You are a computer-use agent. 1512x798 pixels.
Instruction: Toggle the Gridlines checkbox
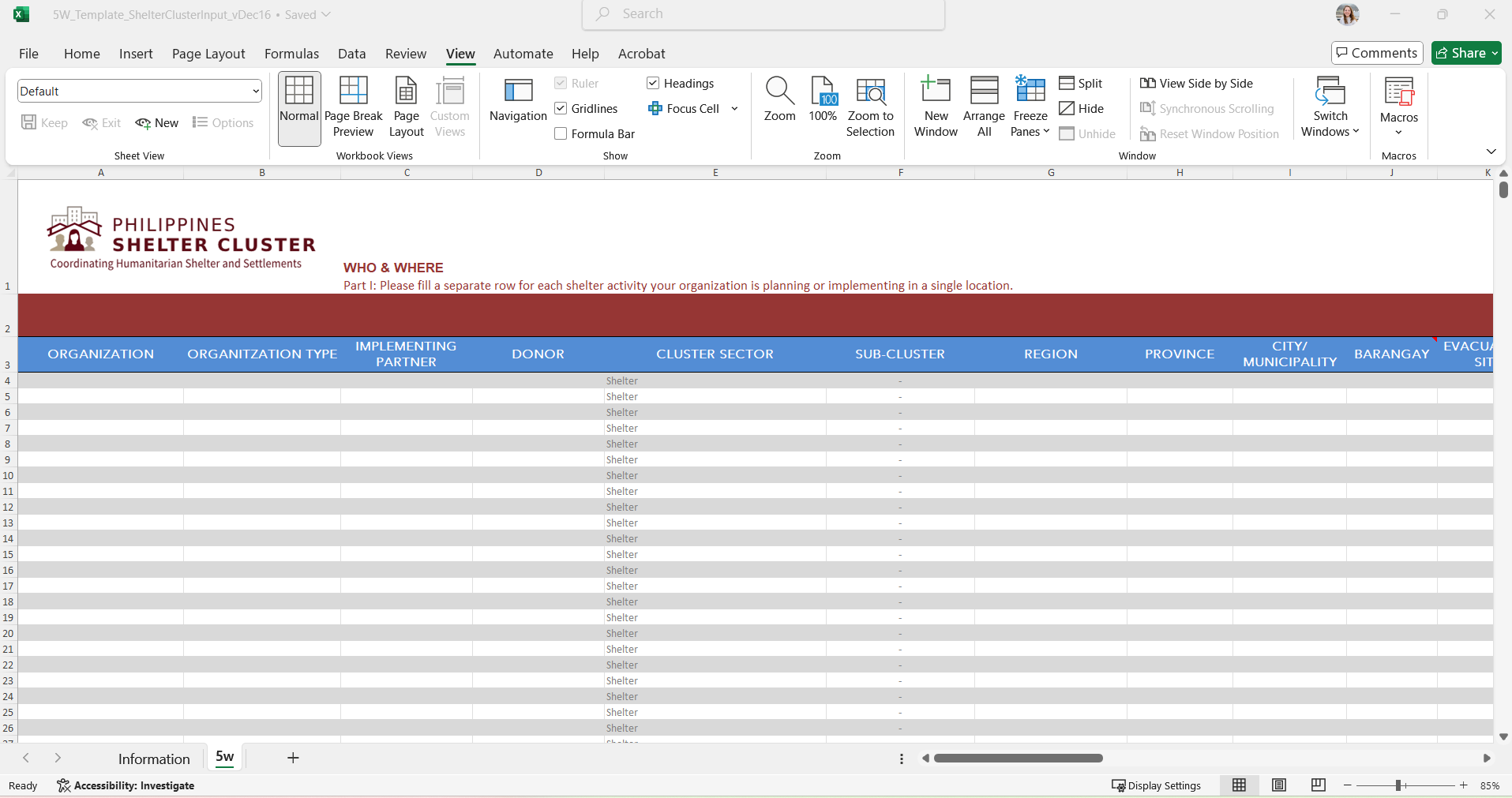561,109
